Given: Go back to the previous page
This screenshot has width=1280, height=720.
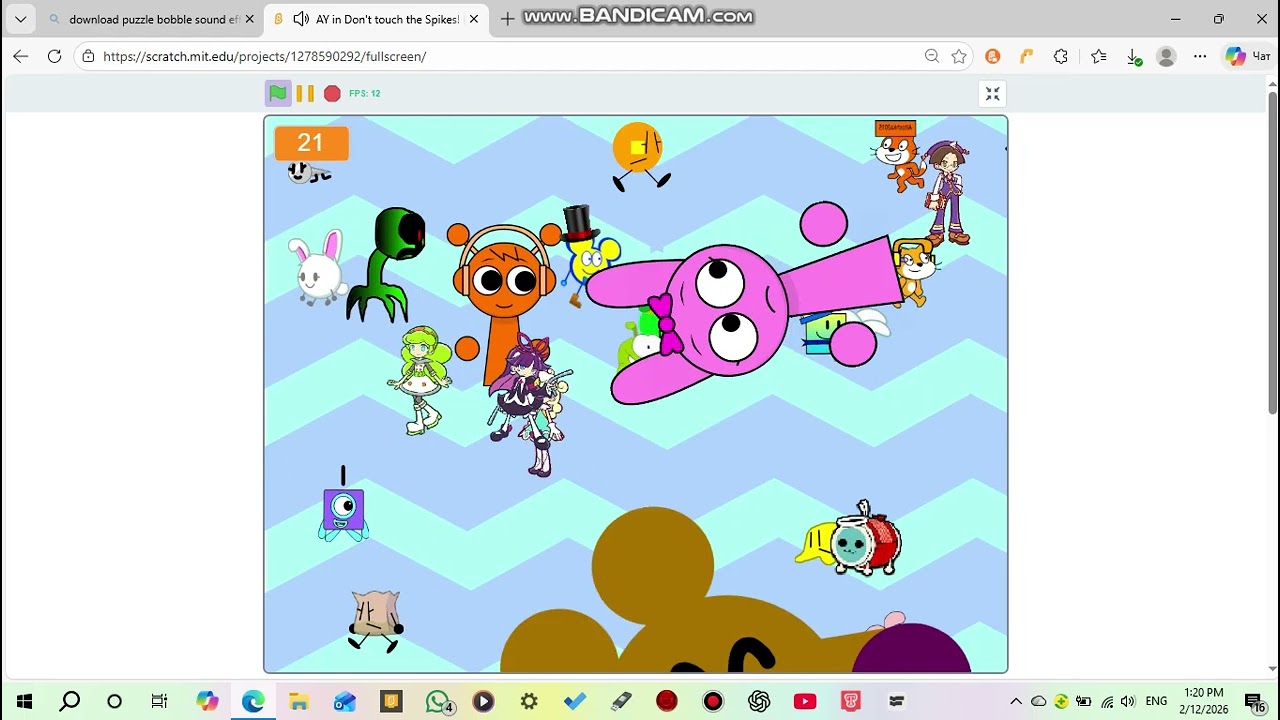Looking at the screenshot, I should [20, 56].
